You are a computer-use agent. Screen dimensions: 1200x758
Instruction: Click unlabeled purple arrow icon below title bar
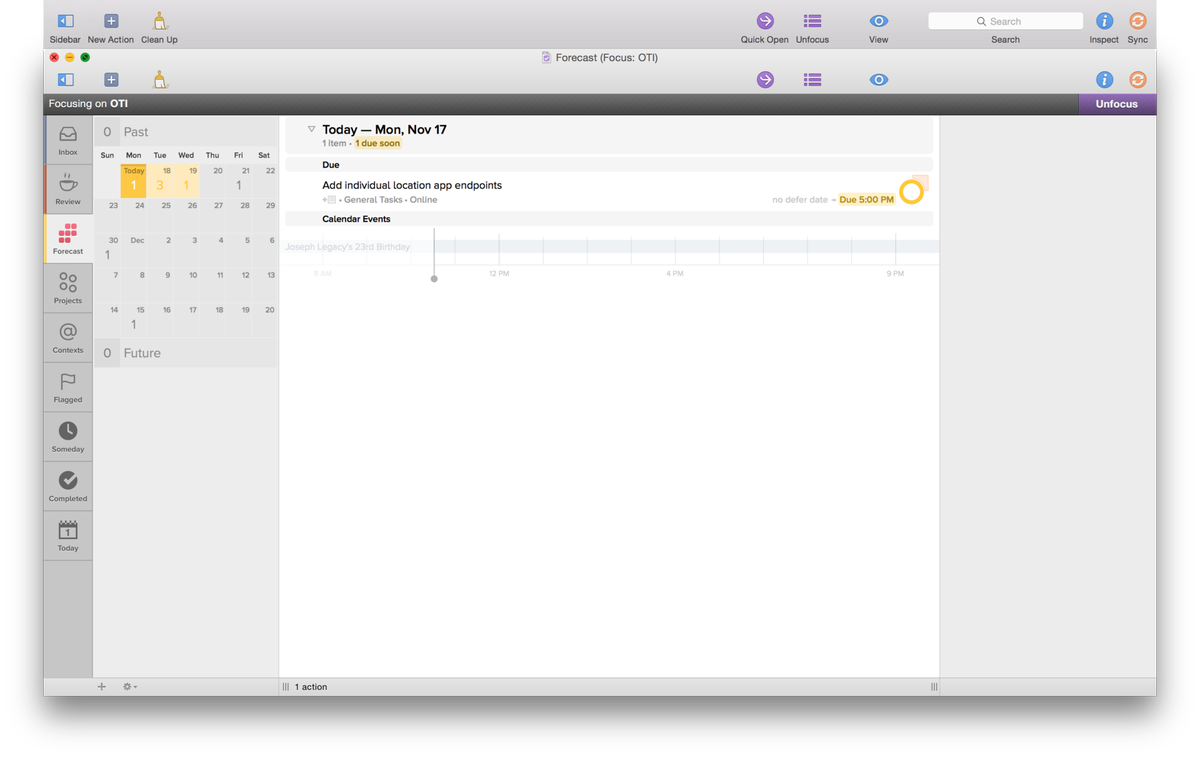(x=765, y=80)
